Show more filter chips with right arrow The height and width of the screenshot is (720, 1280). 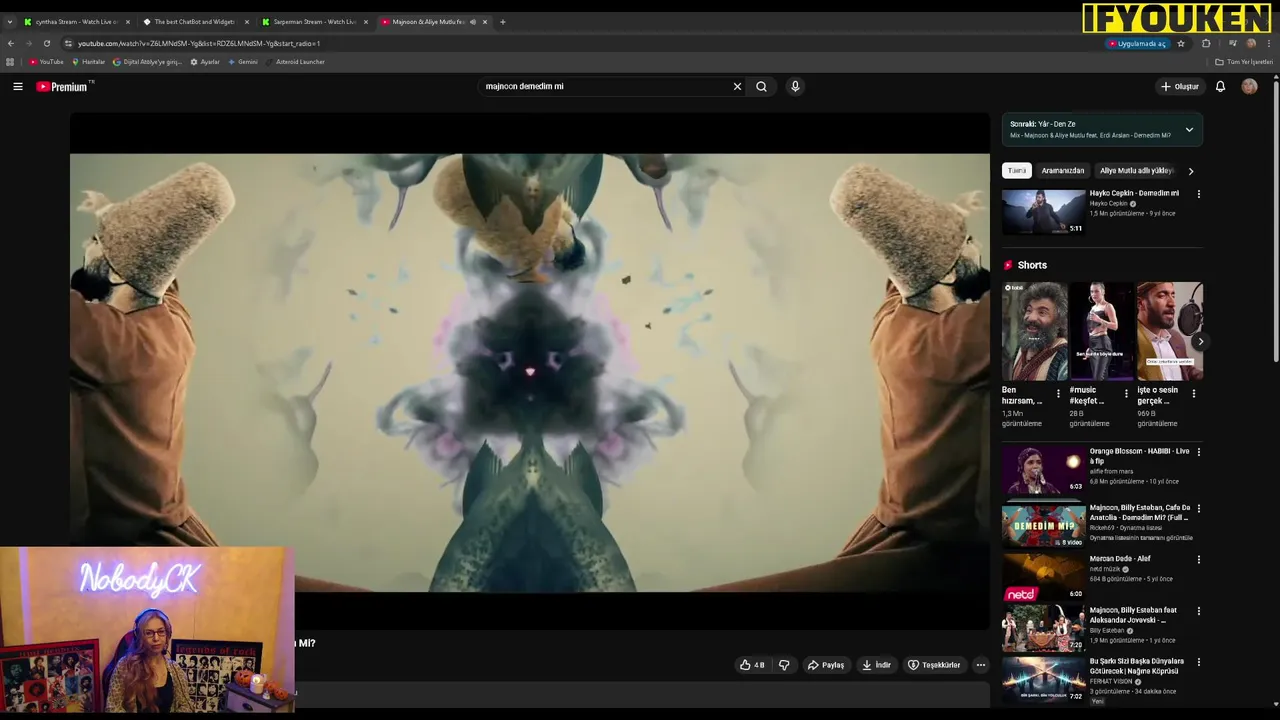point(1190,171)
